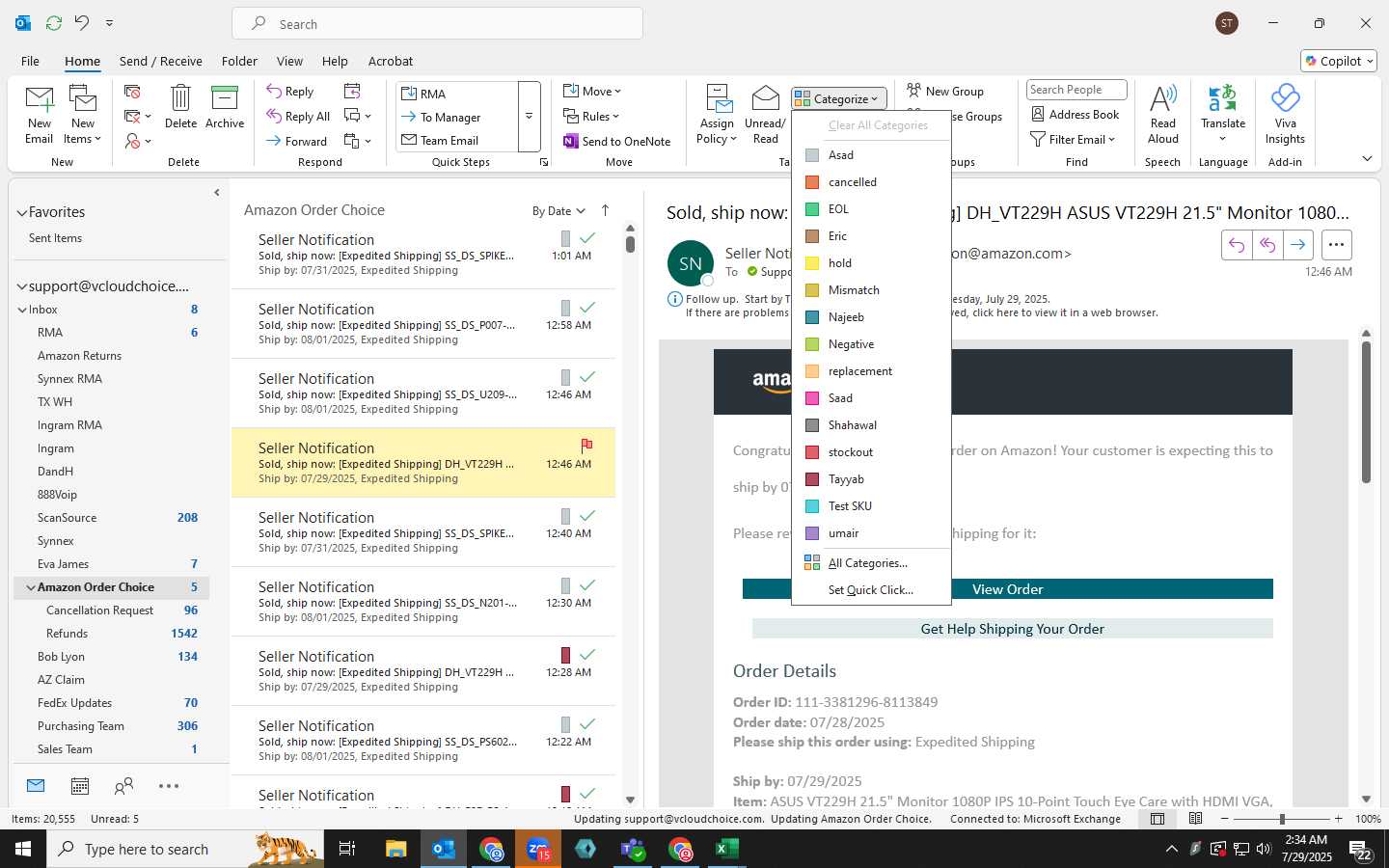Click the Copilot button
The height and width of the screenshot is (868, 1389).
[1339, 61]
